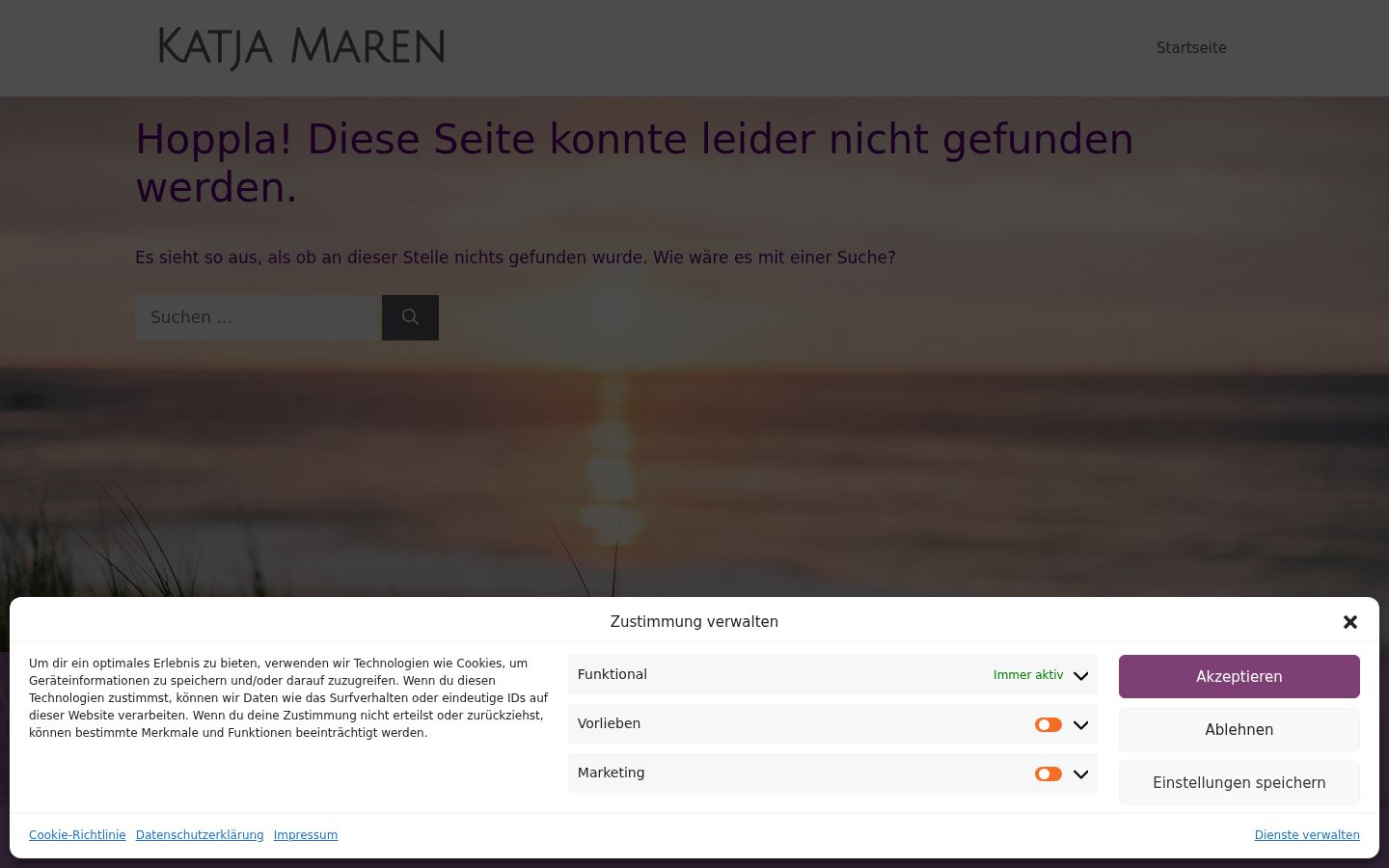The image size is (1389, 868).
Task: Expand the Funktional category chevron
Action: pyautogui.click(x=1081, y=675)
